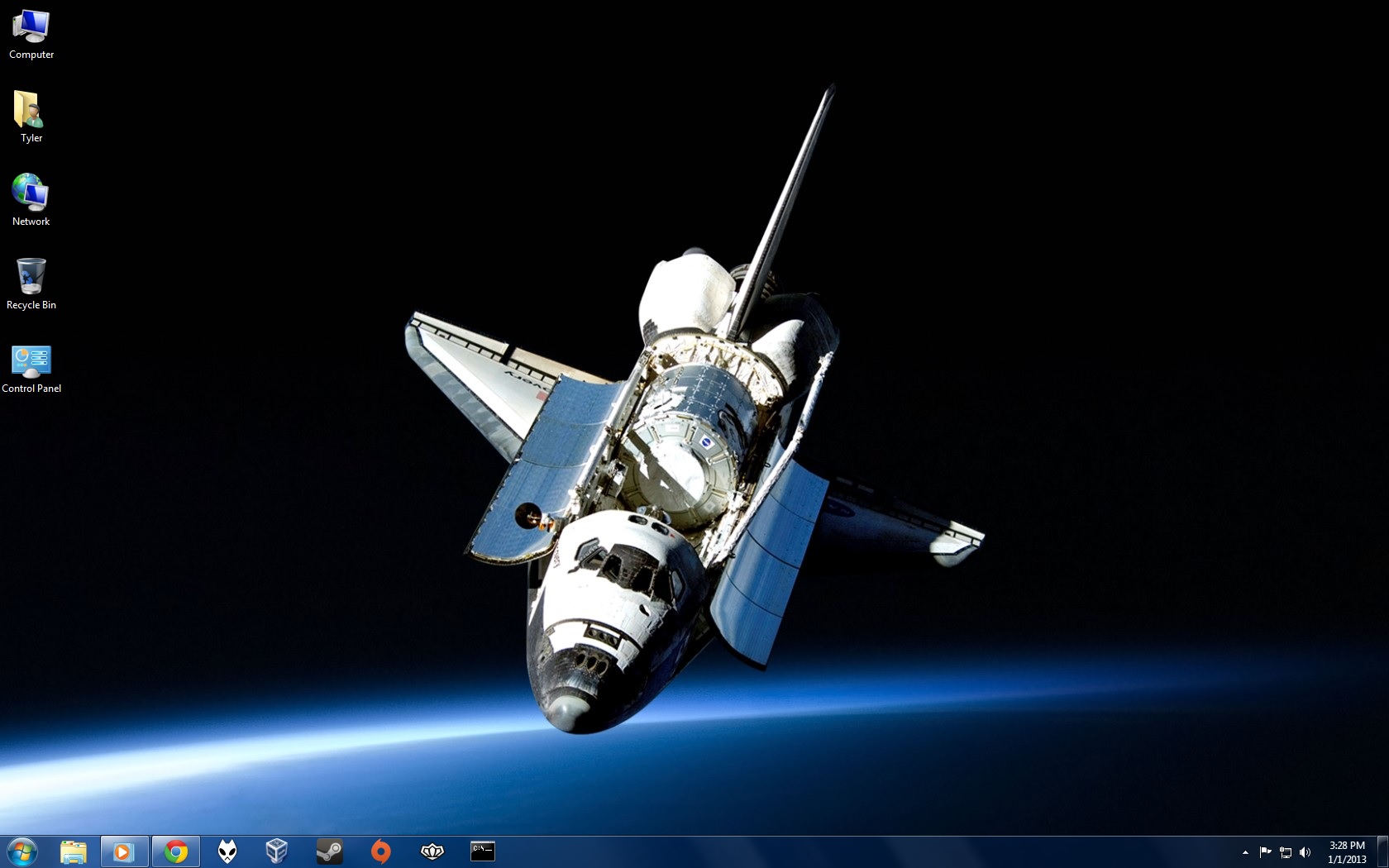Open VirtualBox from the taskbar
This screenshot has height=868, width=1389.
point(277,851)
